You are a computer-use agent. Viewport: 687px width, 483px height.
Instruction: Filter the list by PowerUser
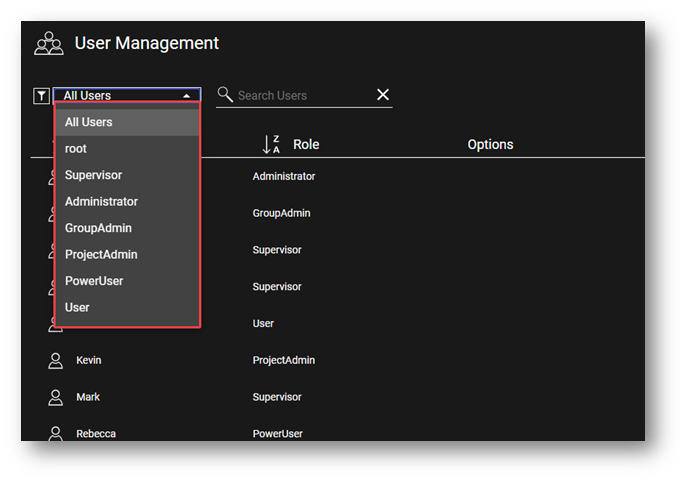click(x=94, y=281)
